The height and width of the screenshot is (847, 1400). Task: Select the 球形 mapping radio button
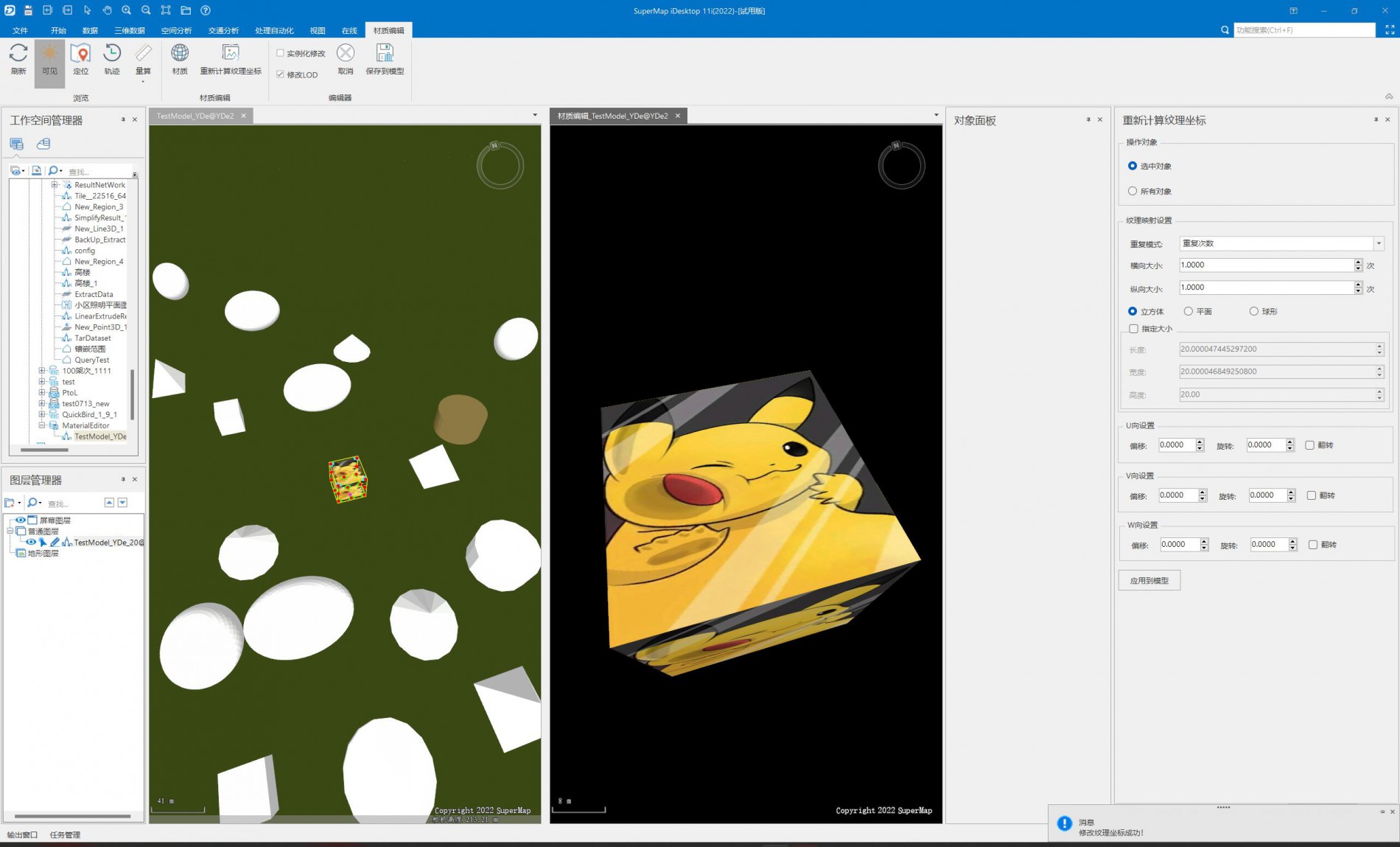(x=1253, y=311)
